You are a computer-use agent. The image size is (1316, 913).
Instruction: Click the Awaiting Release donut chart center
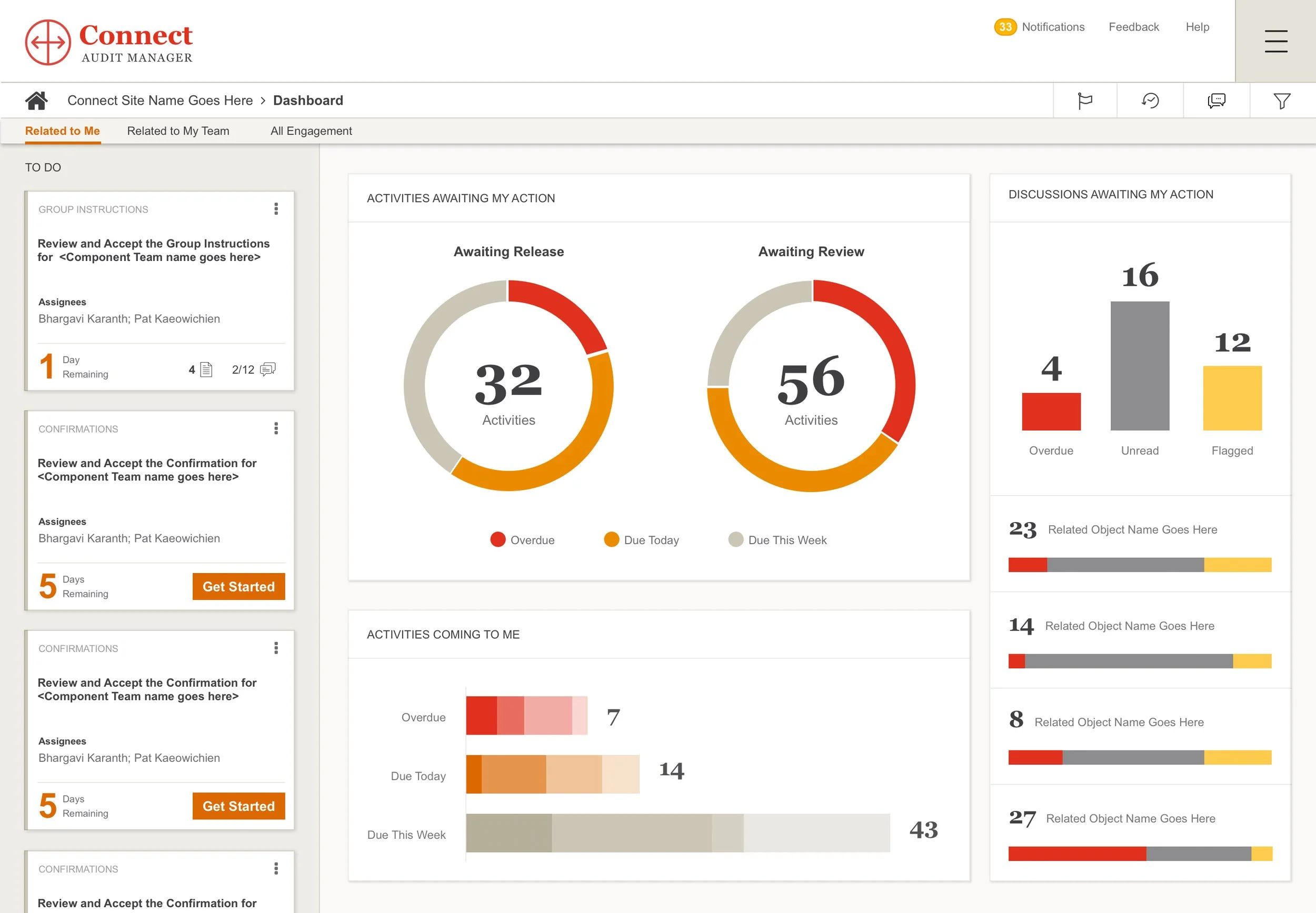[508, 386]
